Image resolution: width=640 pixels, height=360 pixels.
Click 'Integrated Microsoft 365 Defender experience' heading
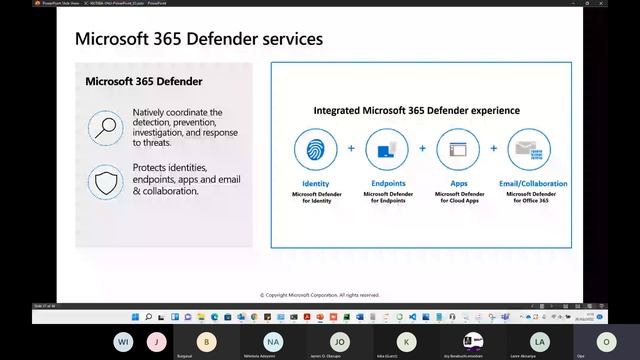(x=416, y=111)
